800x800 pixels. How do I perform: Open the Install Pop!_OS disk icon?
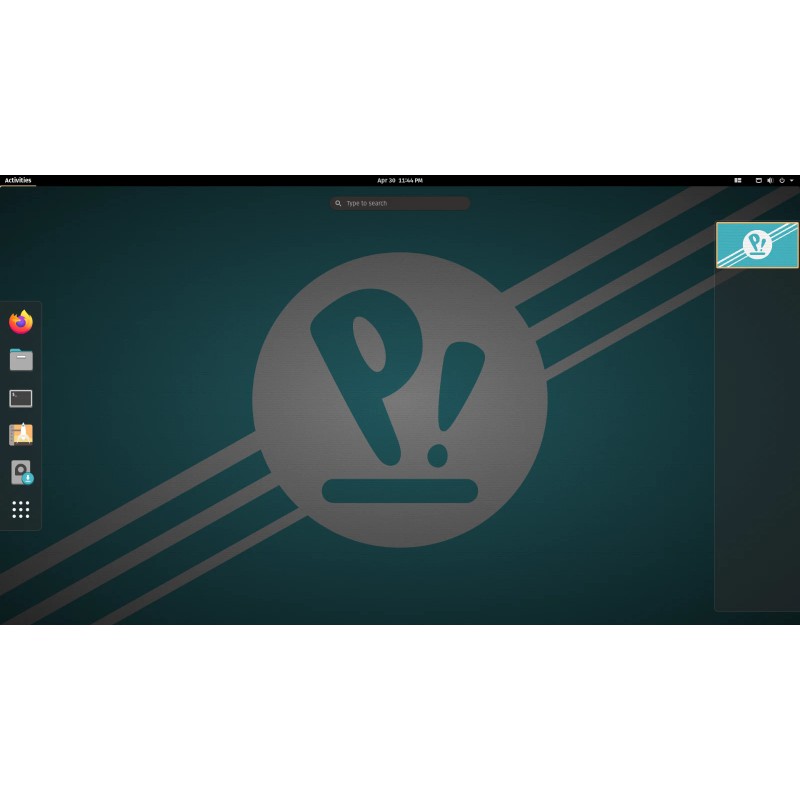click(x=21, y=472)
